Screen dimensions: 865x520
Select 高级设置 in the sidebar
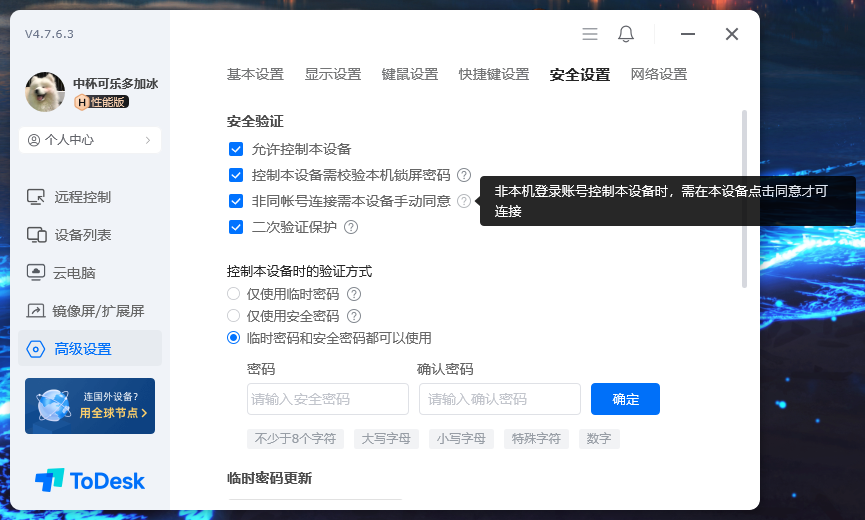coord(90,349)
